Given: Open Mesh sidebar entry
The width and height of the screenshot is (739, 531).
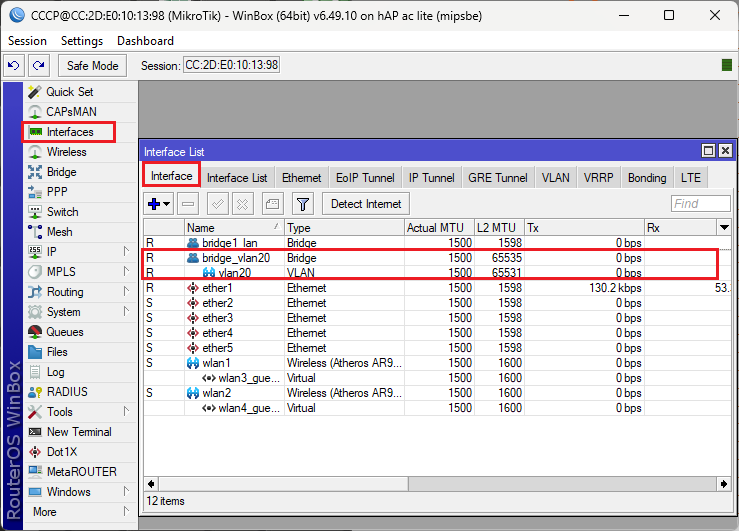Looking at the screenshot, I should [x=59, y=232].
